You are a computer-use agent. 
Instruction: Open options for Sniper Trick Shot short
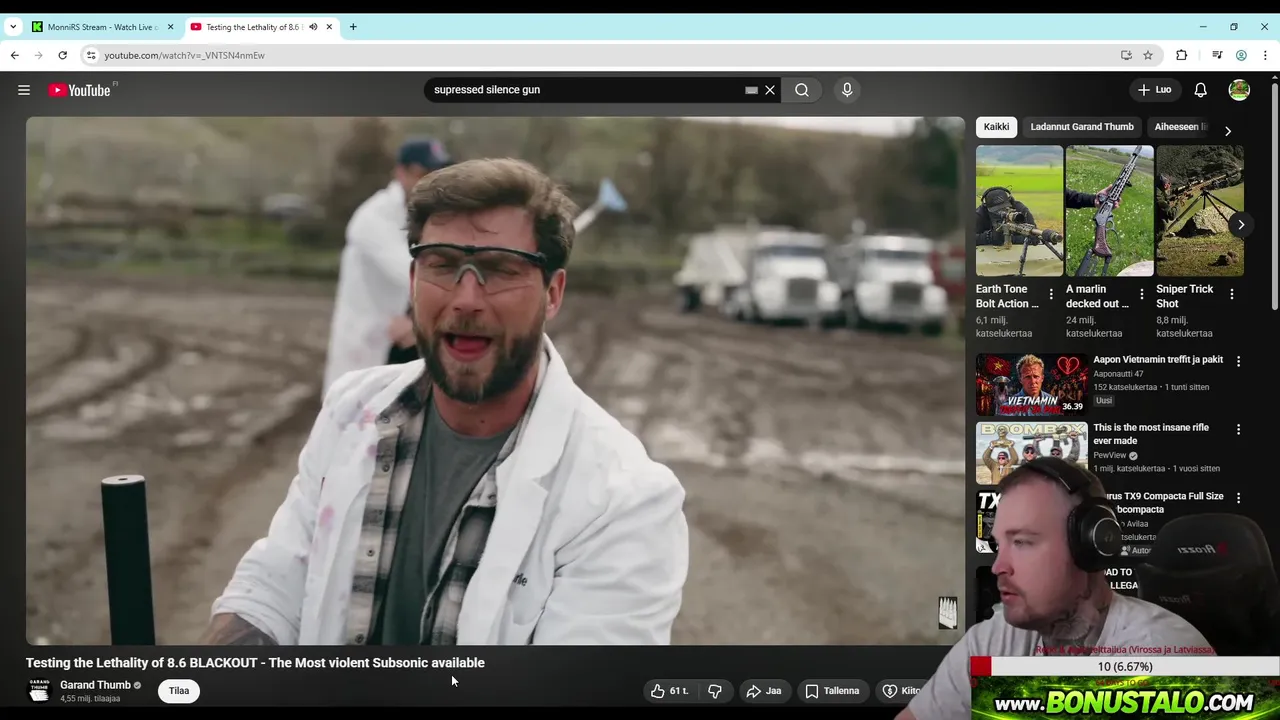[1232, 294]
